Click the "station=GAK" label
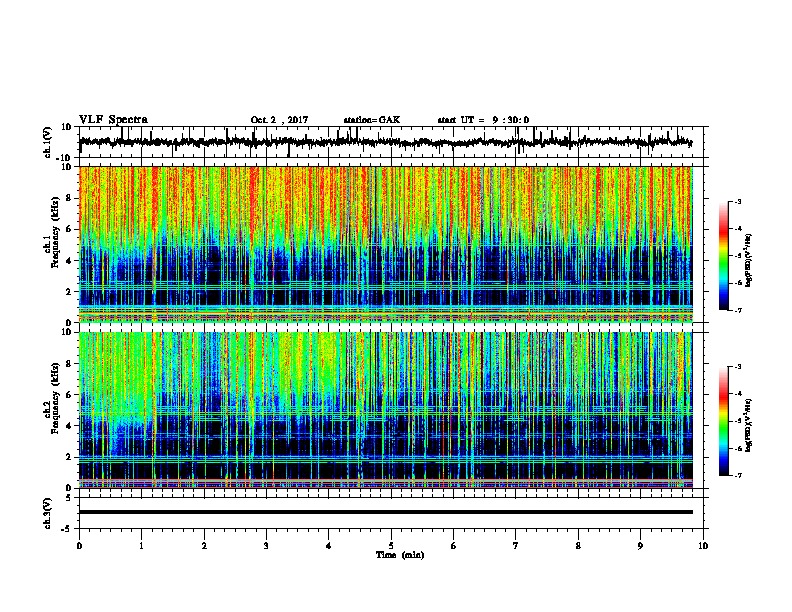Screen dimensions: 792x612 [372, 120]
